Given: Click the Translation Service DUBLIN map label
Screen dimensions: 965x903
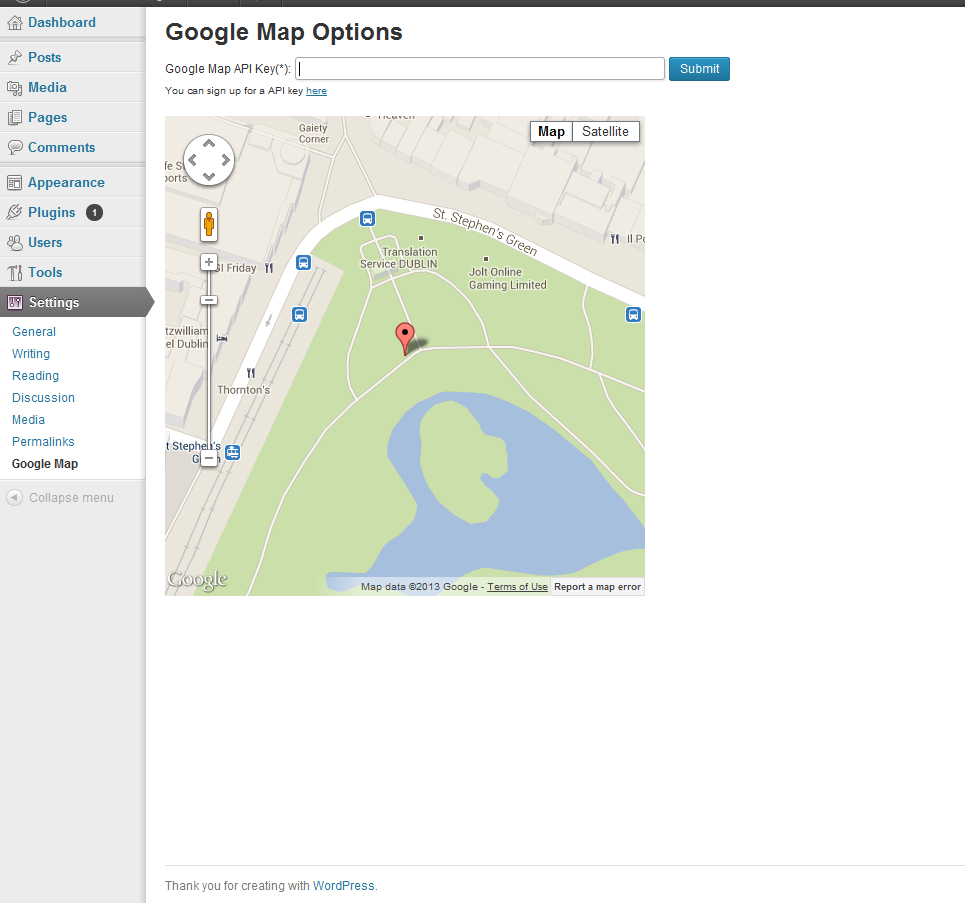Looking at the screenshot, I should [x=399, y=258].
